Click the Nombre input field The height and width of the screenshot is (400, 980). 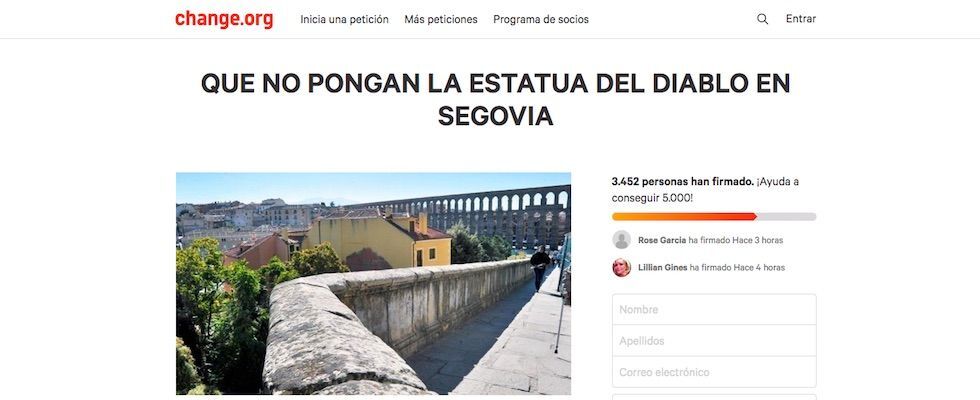point(714,309)
